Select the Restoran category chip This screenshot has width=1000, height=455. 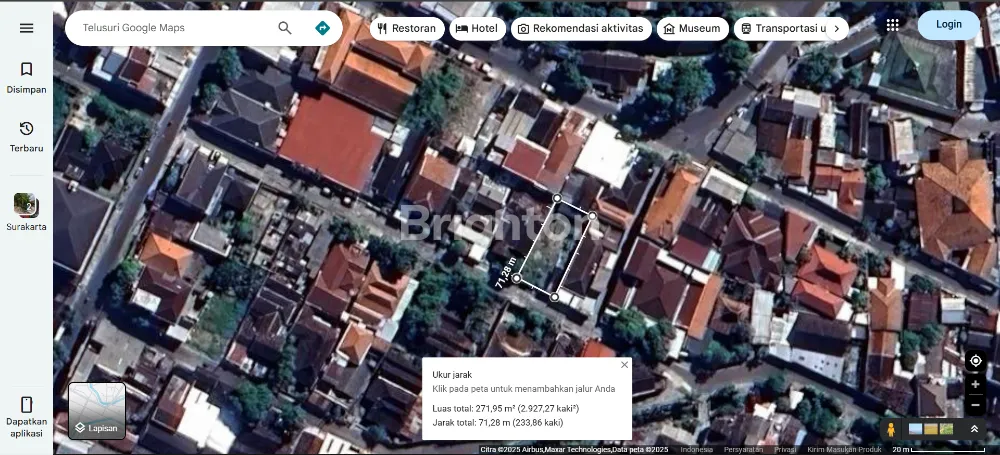point(407,28)
